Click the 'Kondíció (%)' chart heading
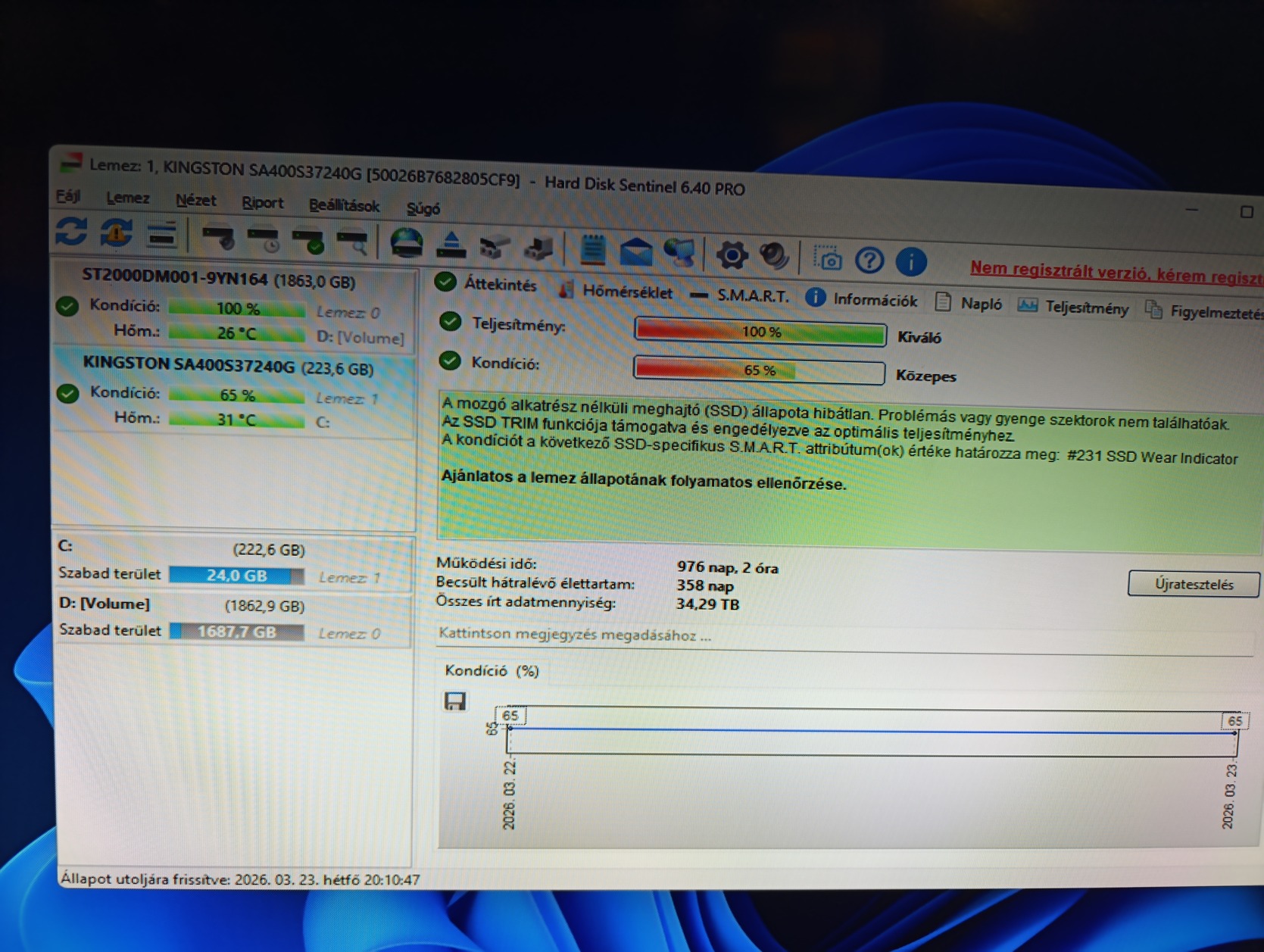This screenshot has width=1264, height=952. pyautogui.click(x=492, y=671)
